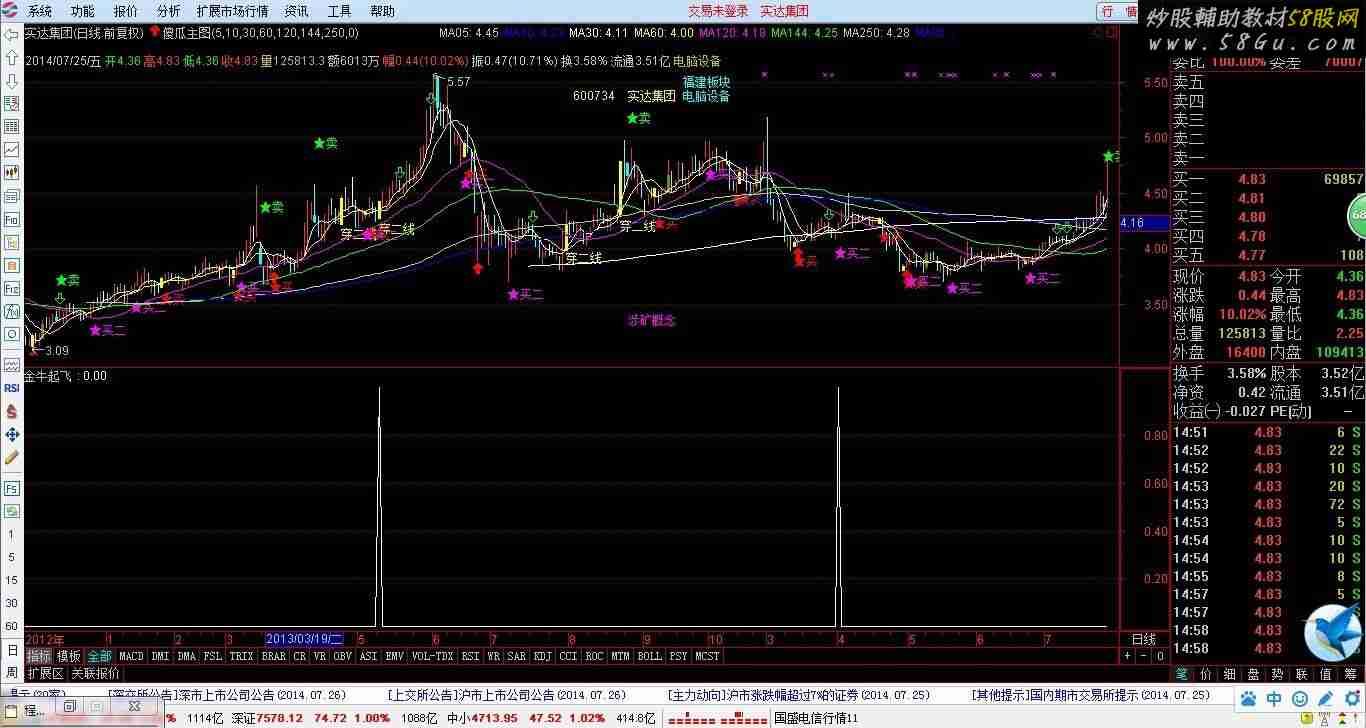1366x728 pixels.
Task: Open the Baidu input method paw icon
Action: pyautogui.click(x=1249, y=698)
